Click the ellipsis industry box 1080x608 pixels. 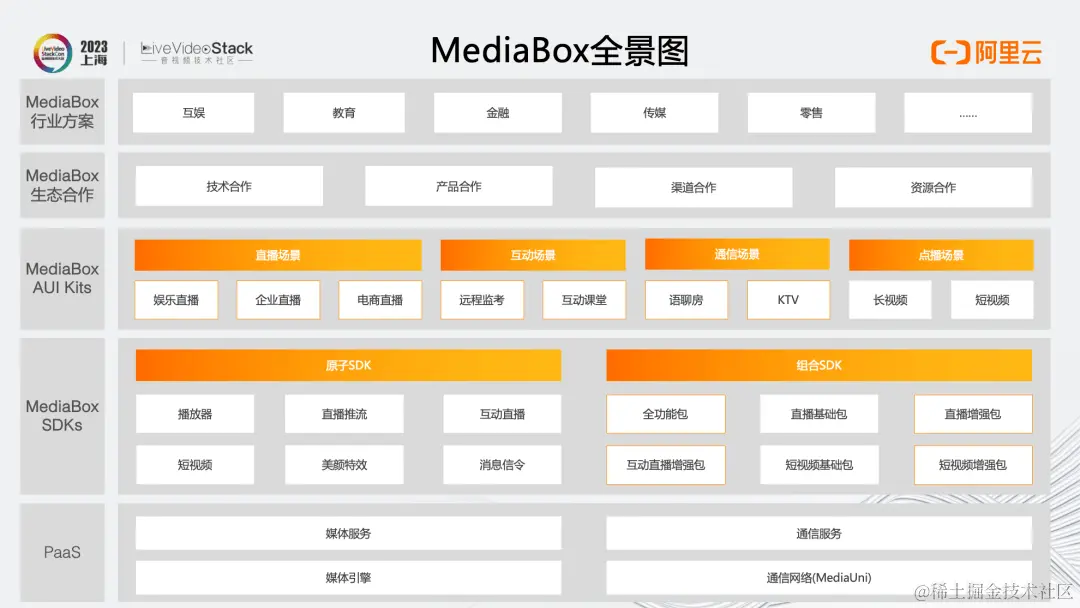point(968,113)
